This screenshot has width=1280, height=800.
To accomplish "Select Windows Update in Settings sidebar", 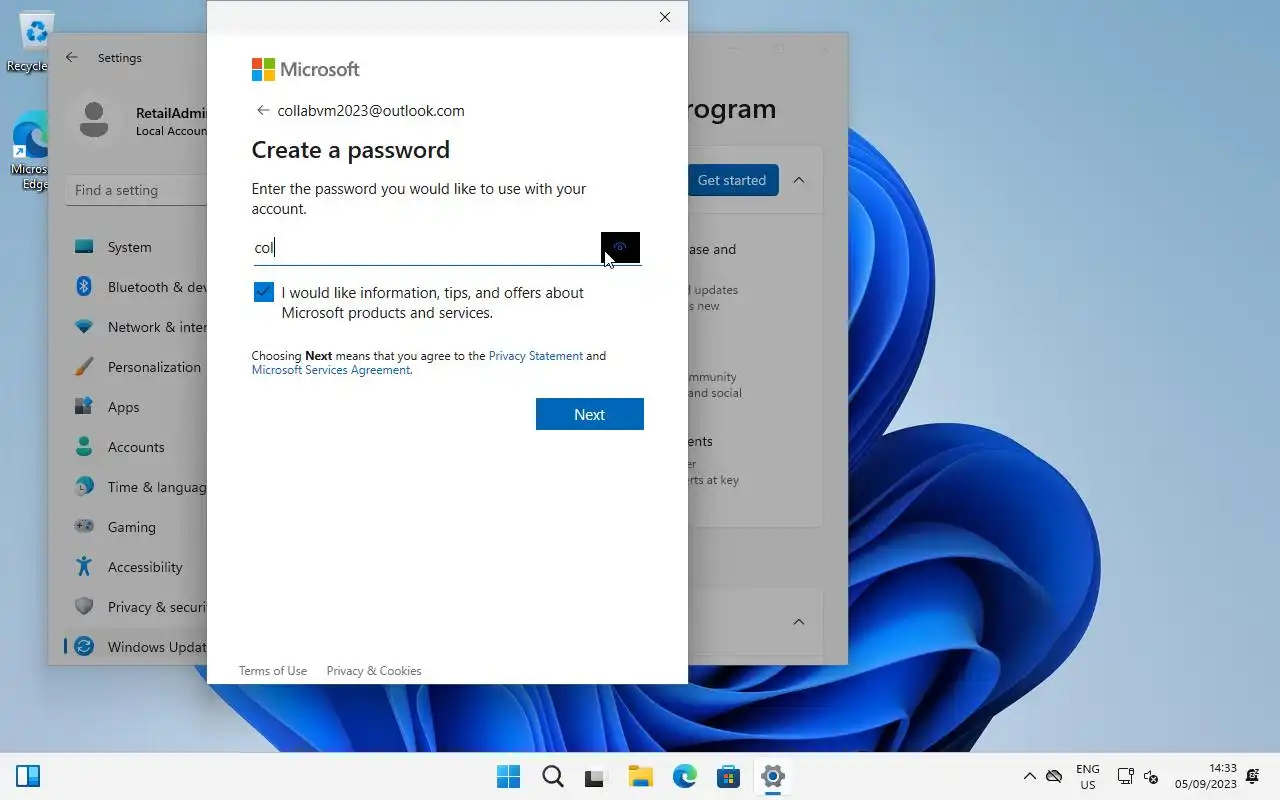I will click(x=135, y=647).
